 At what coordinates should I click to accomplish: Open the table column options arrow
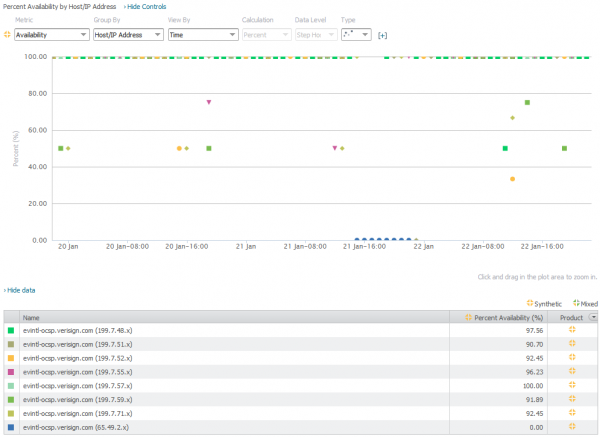click(x=593, y=317)
